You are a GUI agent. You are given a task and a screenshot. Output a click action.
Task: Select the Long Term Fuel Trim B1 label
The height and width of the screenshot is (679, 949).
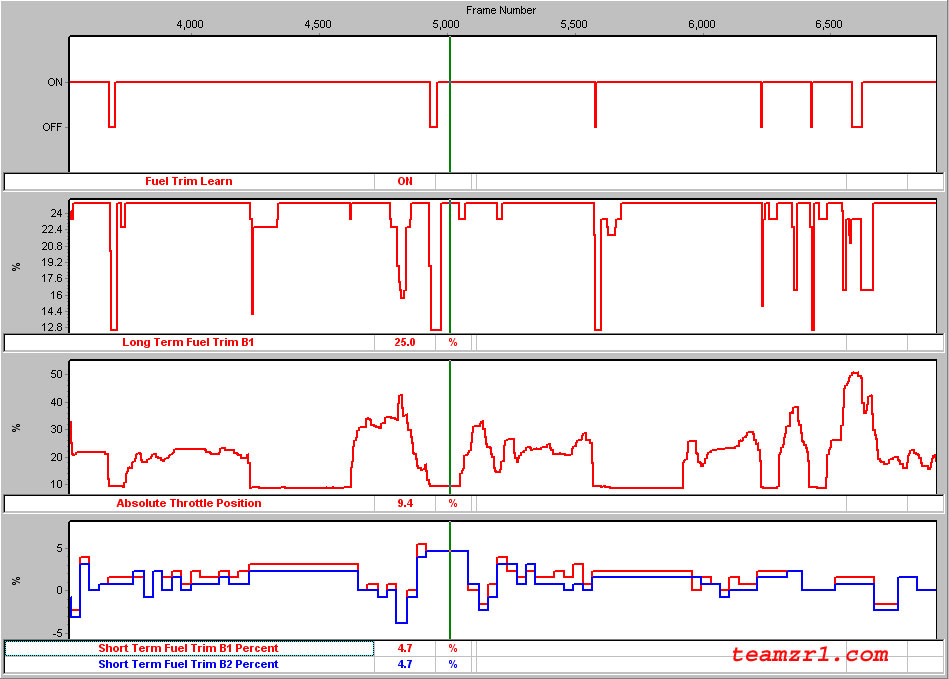(189, 342)
